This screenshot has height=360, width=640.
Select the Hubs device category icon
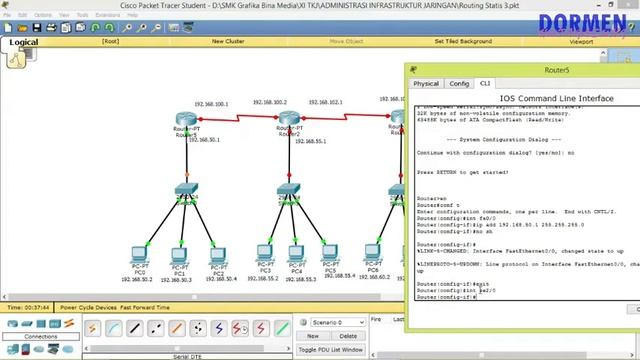point(41,324)
